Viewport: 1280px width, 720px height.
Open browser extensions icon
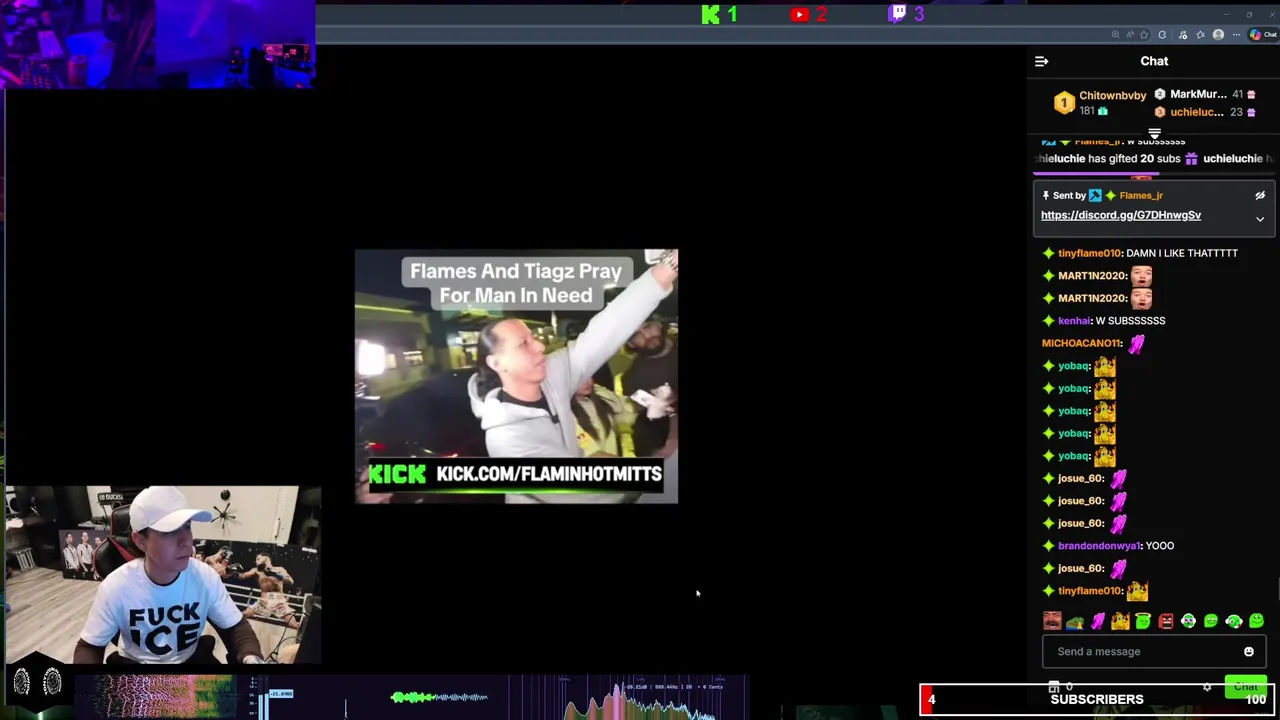point(1162,35)
